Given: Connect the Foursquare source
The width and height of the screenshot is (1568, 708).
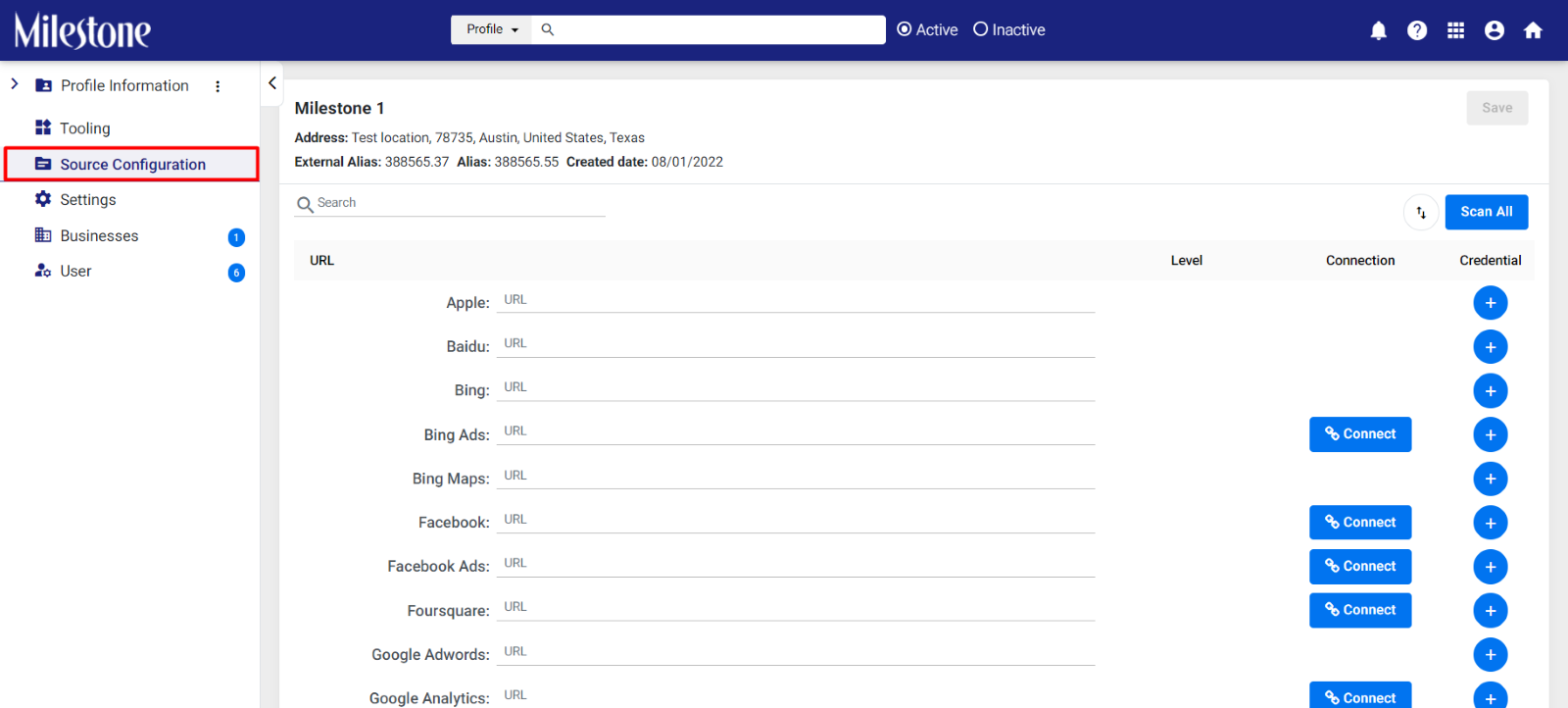Looking at the screenshot, I should (x=1360, y=610).
